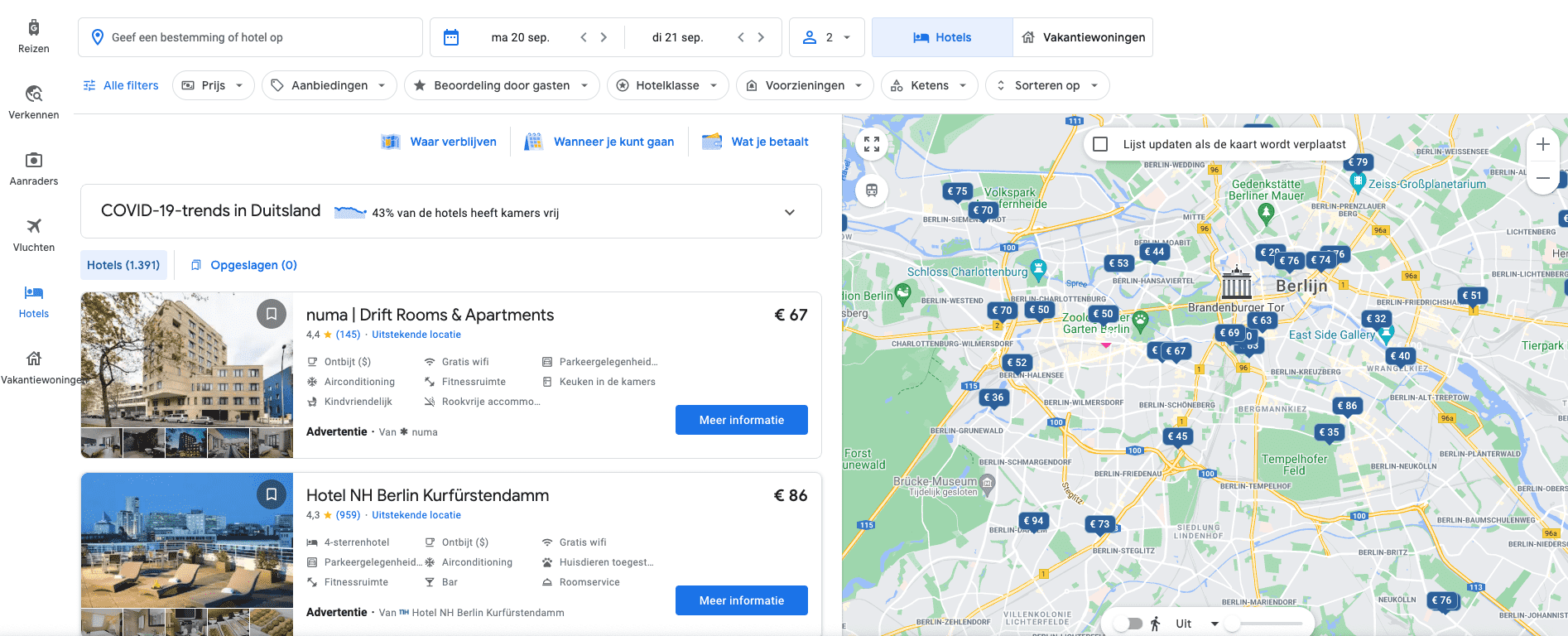Go to previous check-in date

pos(584,37)
